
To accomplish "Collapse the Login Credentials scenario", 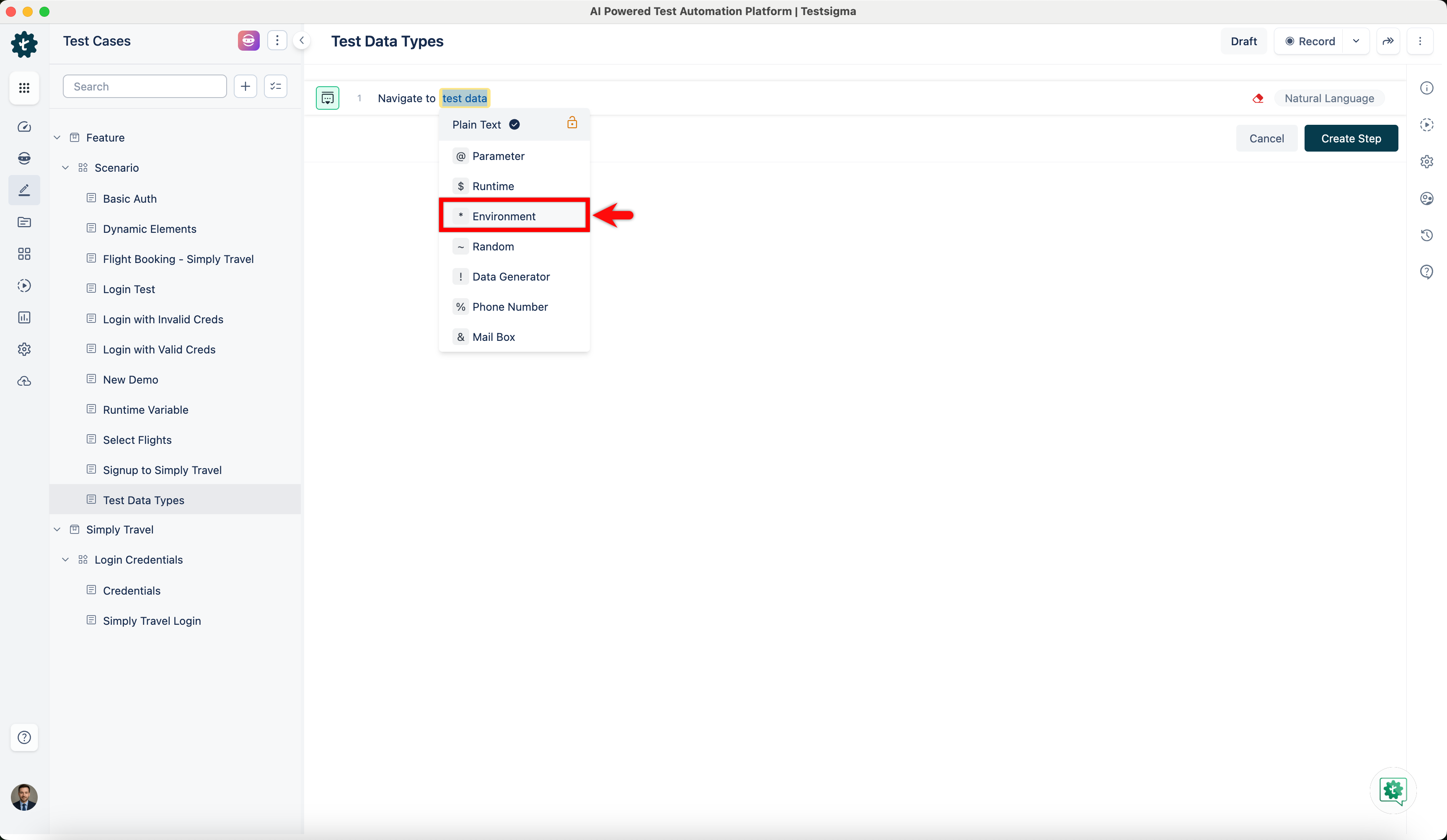I will (65, 559).
